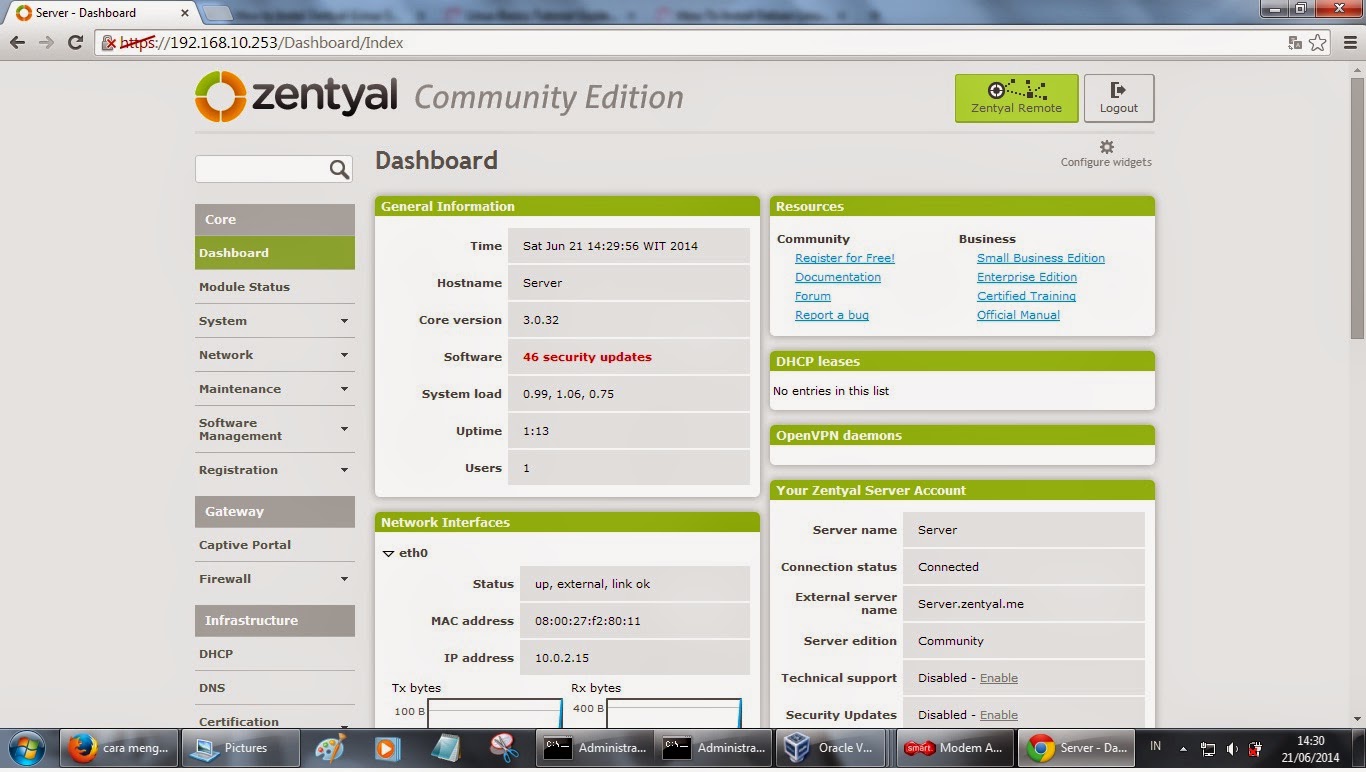Screen dimensions: 1366x772
Task: Open the Windows Start menu
Action: [27, 748]
